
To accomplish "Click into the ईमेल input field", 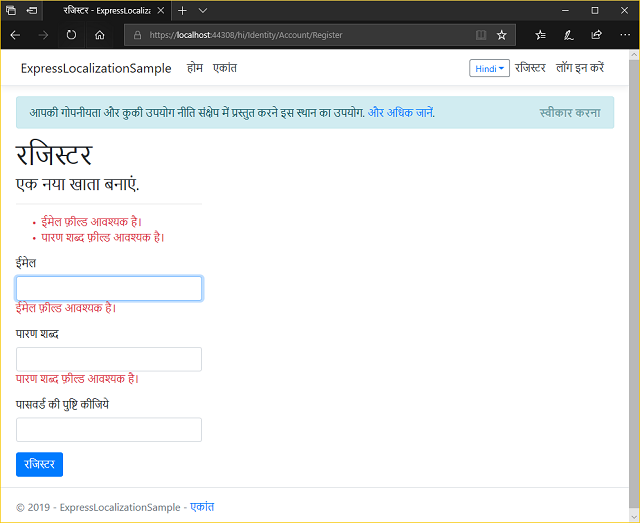I will [109, 288].
